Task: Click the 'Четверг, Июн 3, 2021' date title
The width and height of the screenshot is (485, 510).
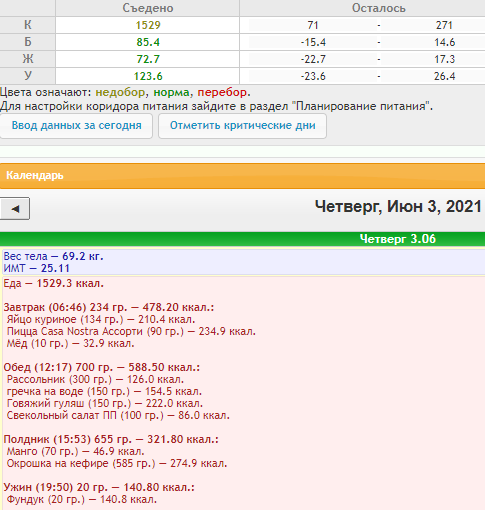Action: pyautogui.click(x=398, y=207)
